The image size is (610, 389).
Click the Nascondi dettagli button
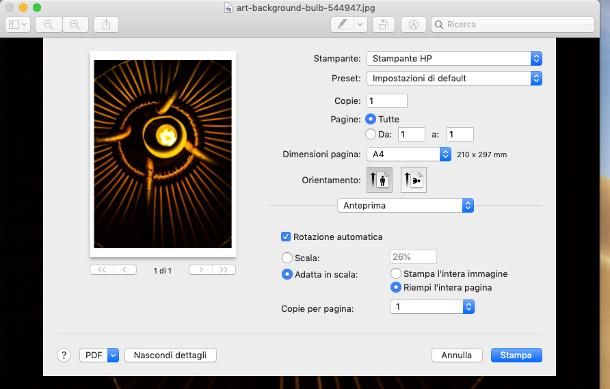tap(170, 355)
